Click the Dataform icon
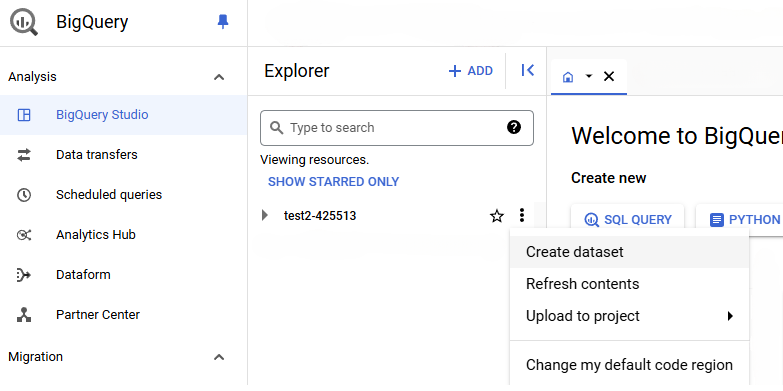Viewport: 783px width, 391px height. pos(24,275)
